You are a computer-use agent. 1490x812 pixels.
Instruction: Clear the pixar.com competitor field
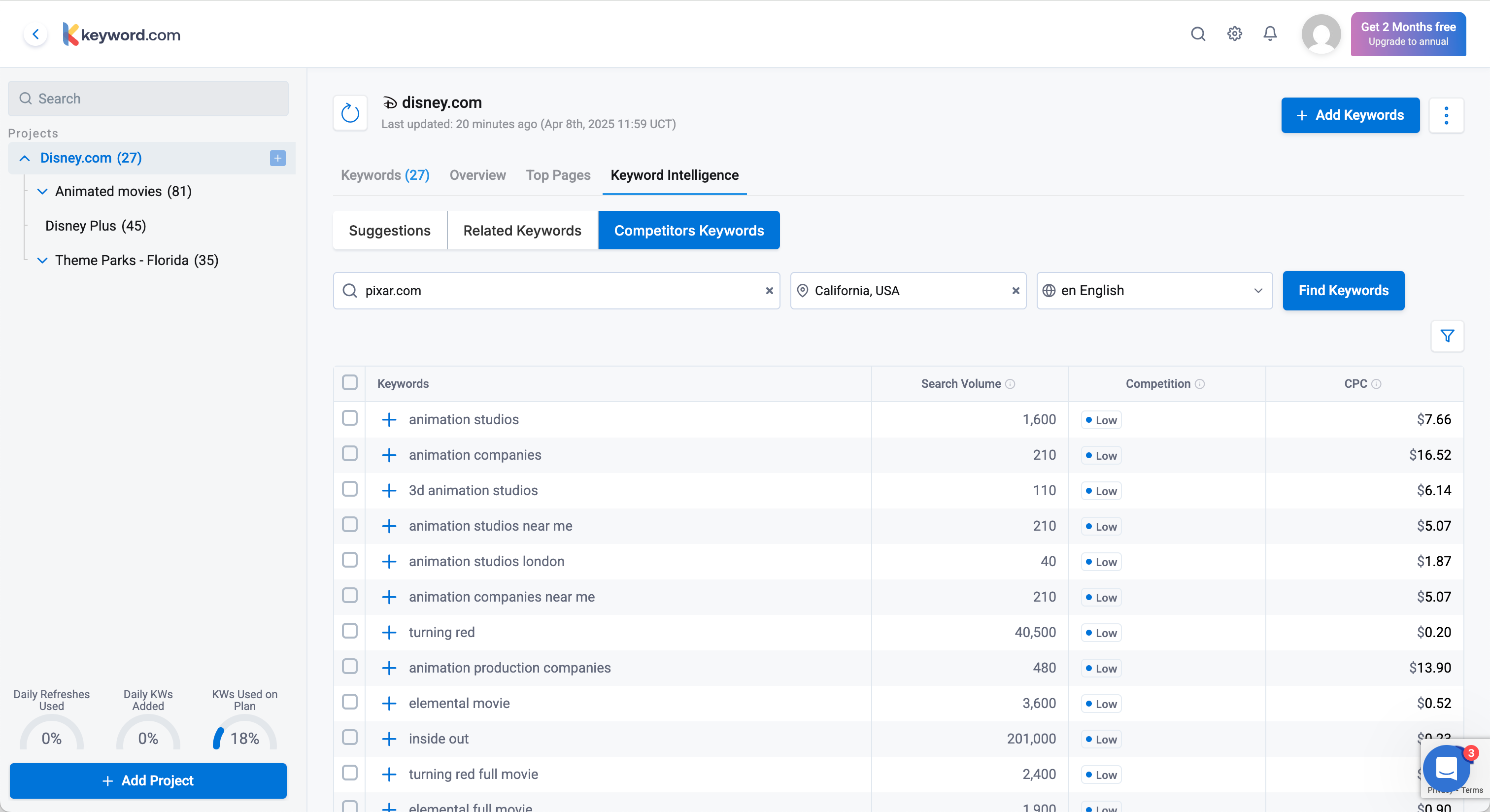pyautogui.click(x=769, y=291)
